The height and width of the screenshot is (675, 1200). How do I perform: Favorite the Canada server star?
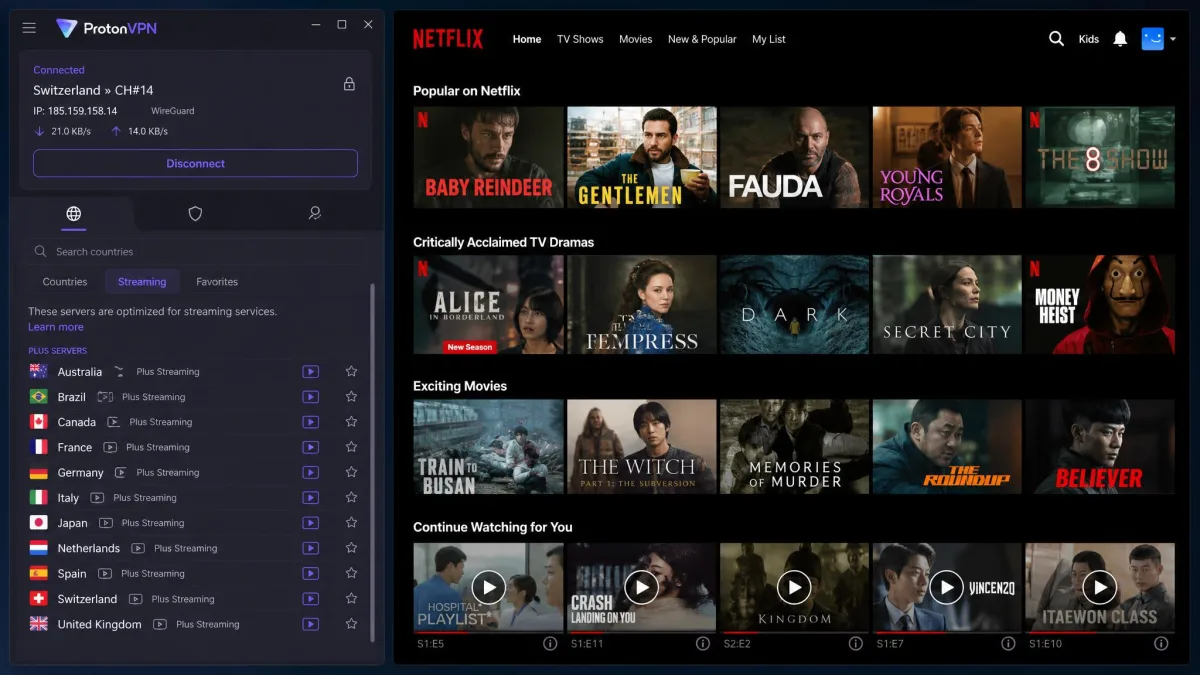[x=351, y=422]
